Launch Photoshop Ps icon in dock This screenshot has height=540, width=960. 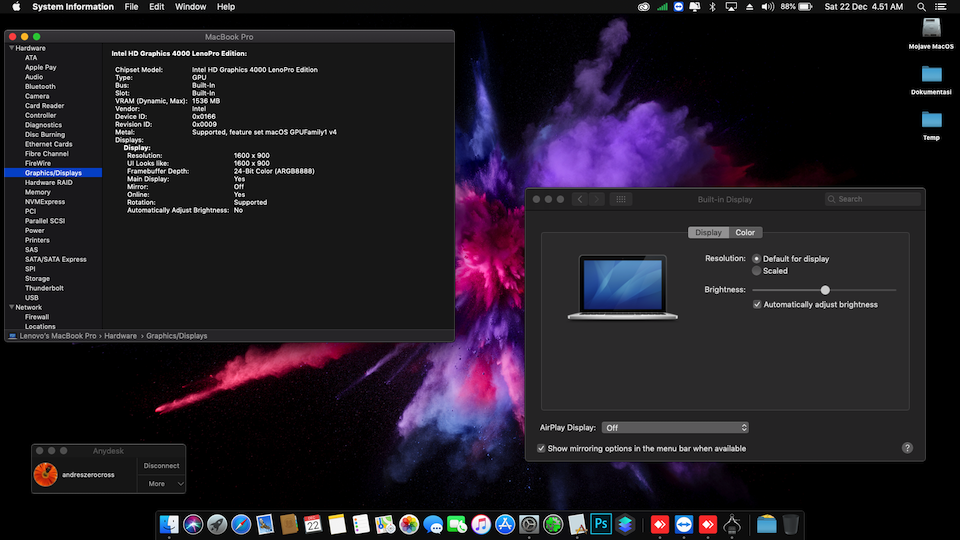601,525
